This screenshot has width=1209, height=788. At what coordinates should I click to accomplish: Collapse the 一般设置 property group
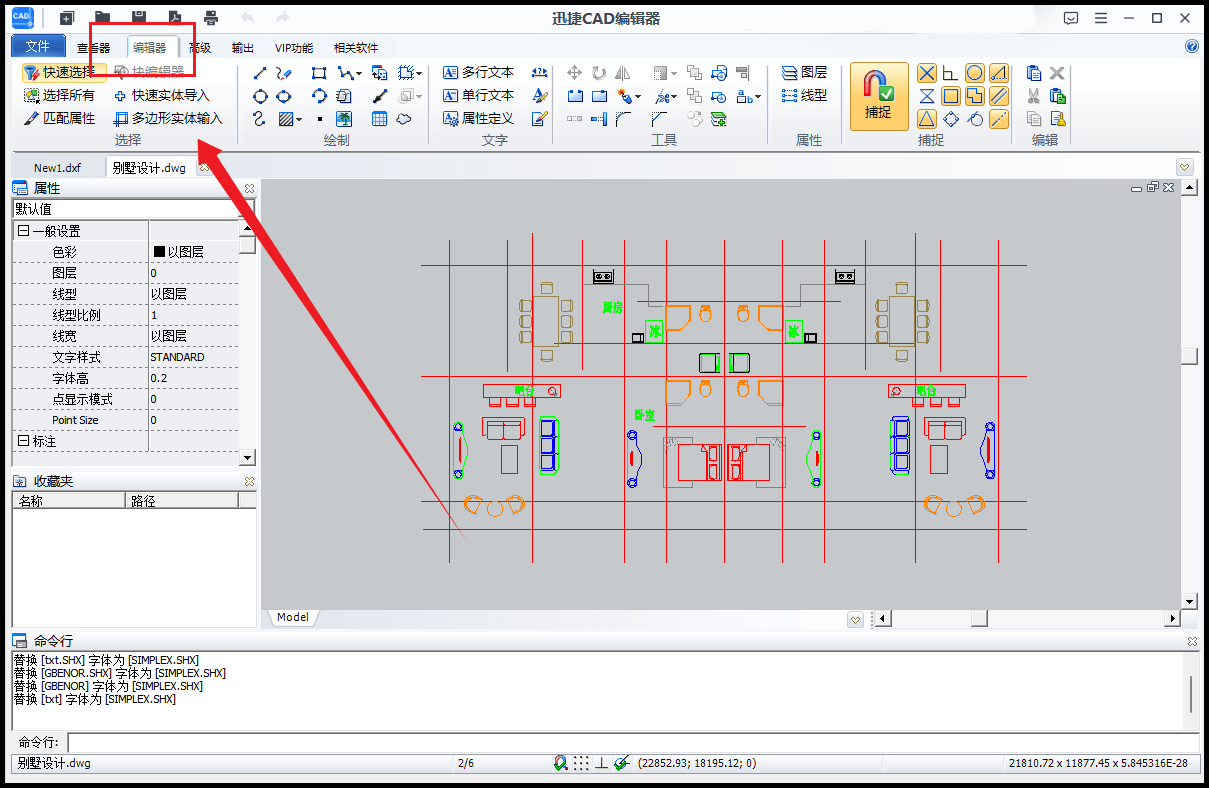(24, 231)
